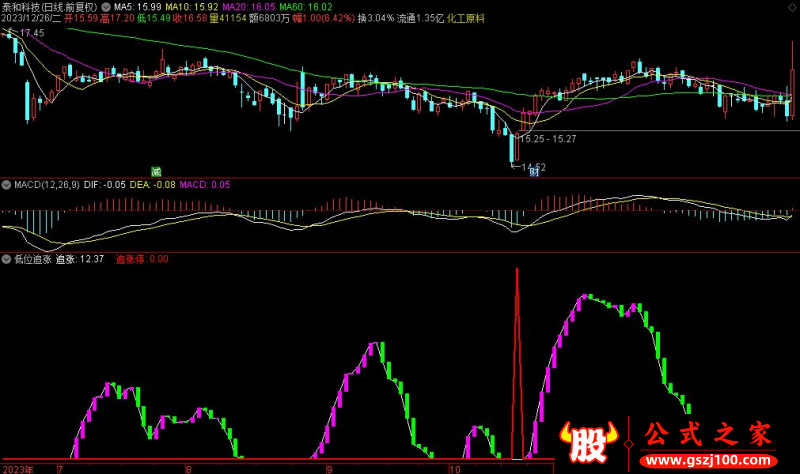Image resolution: width=800 pixels, height=474 pixels.
Task: Click the closing price 收16.58
Action: click(190, 18)
